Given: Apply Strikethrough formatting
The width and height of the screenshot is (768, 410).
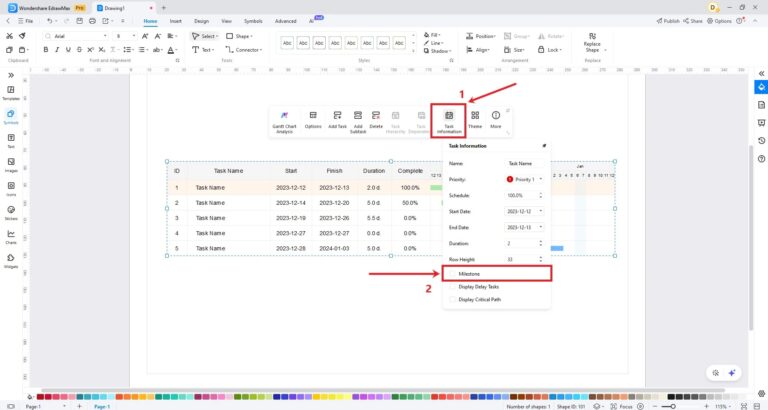Looking at the screenshot, I should [79, 49].
